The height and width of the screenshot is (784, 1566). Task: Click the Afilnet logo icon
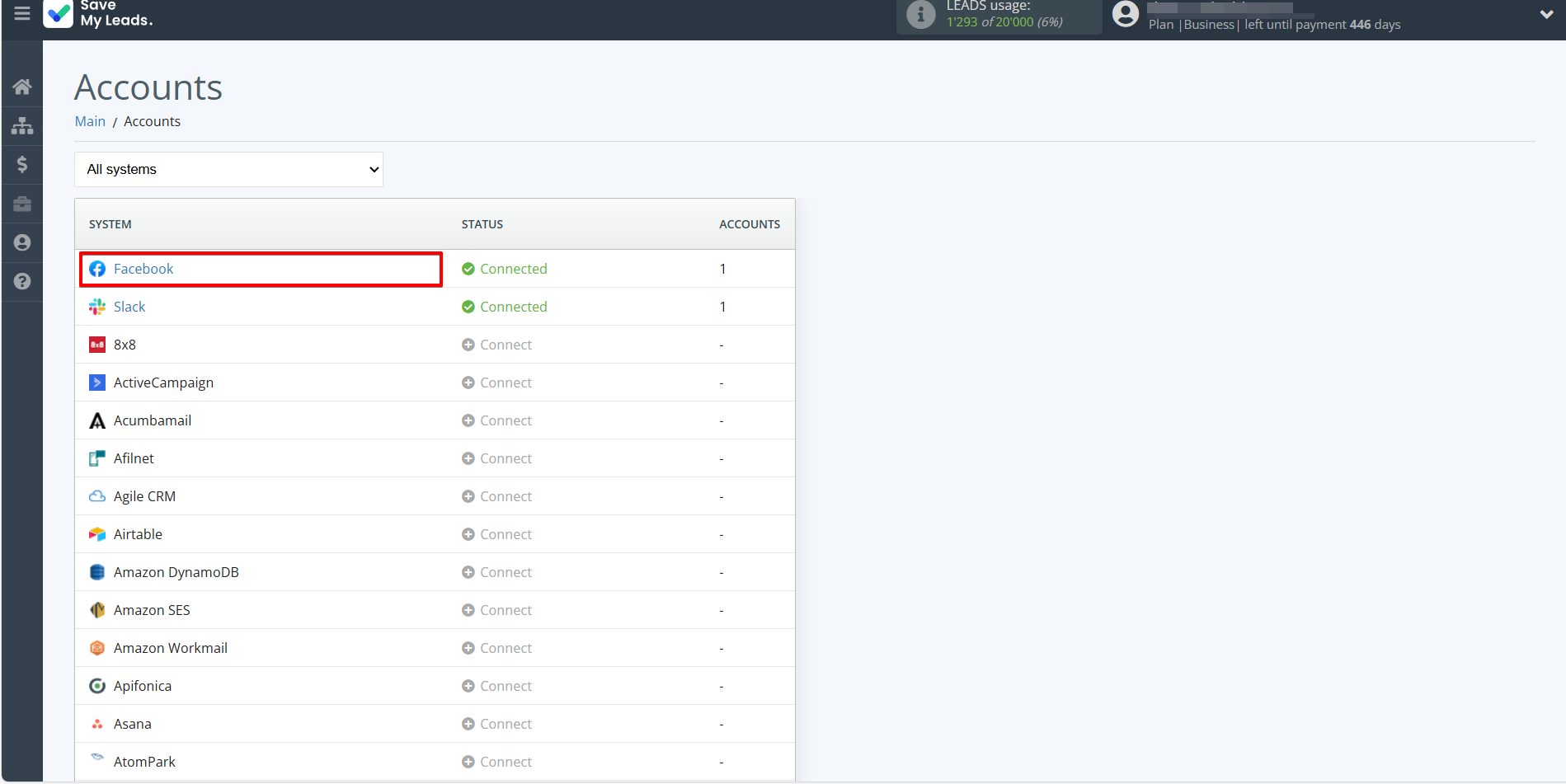pyautogui.click(x=97, y=458)
